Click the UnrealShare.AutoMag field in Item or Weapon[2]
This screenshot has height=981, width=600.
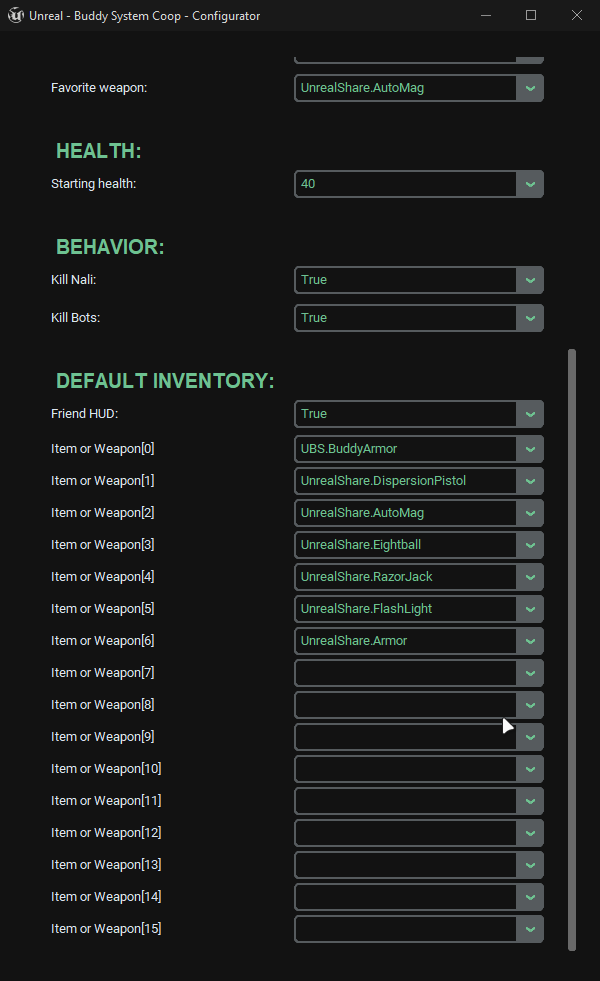click(405, 513)
